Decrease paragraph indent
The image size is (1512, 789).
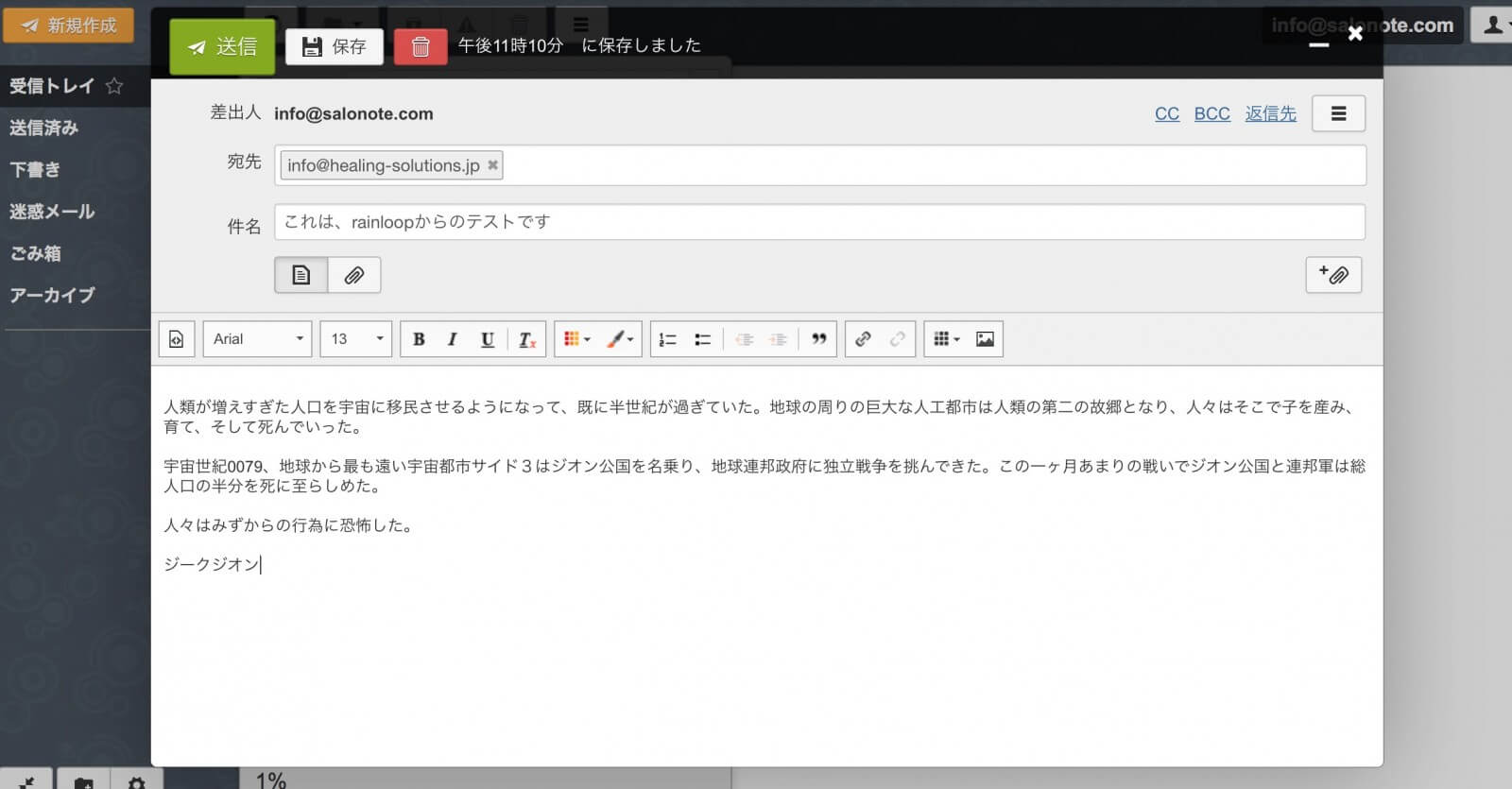[744, 339]
